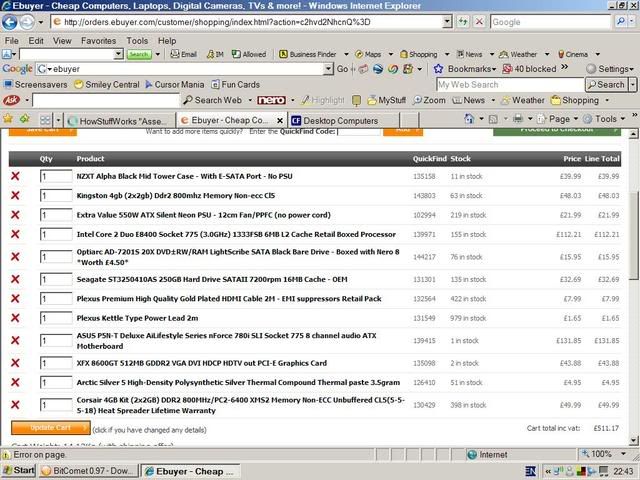The height and width of the screenshot is (480, 640).
Task: Open the Google Bookmarks dropdown
Action: pos(465,69)
